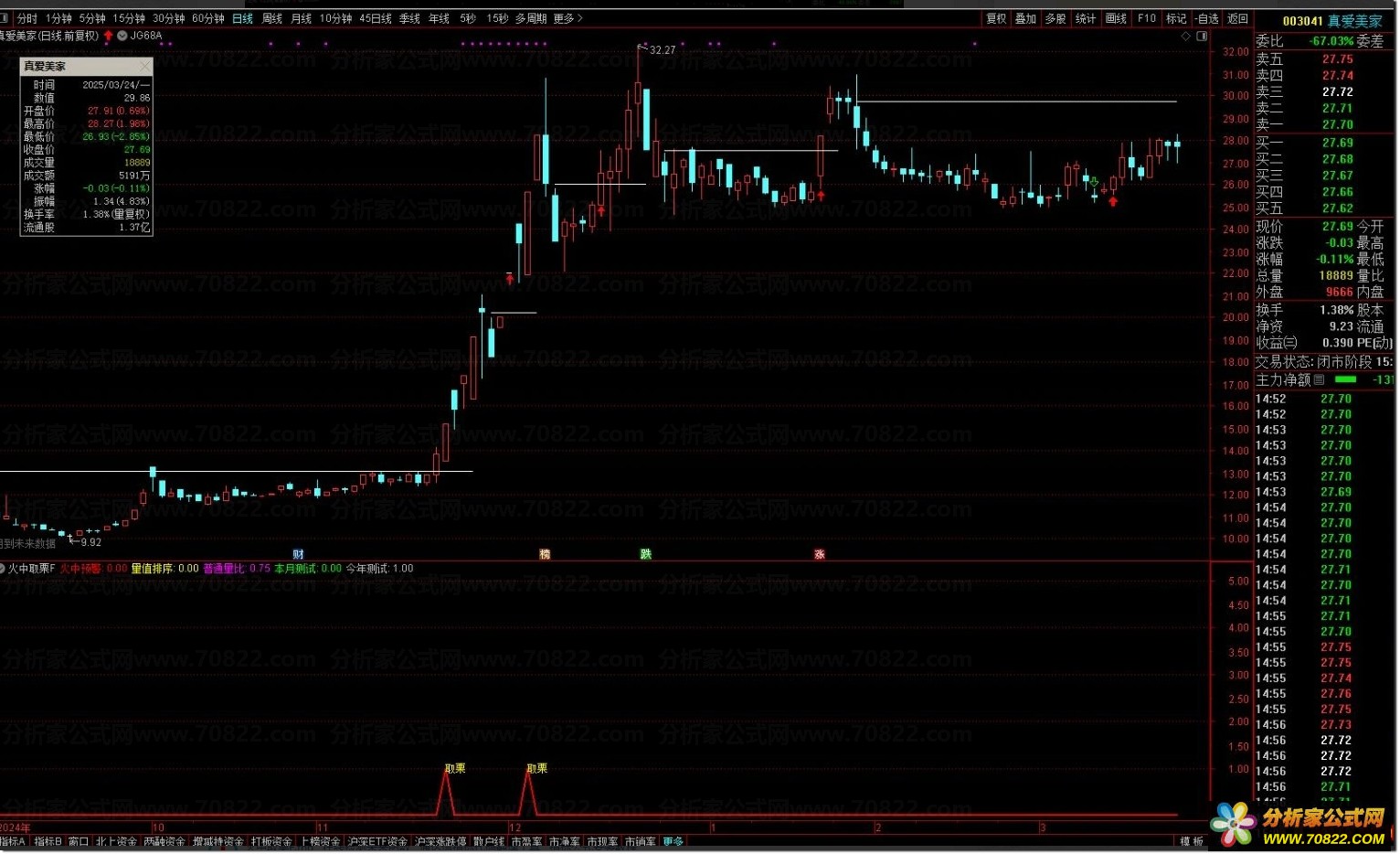Click the 多股 button
Image resolution: width=1400 pixels, height=854 pixels.
pos(1055,18)
